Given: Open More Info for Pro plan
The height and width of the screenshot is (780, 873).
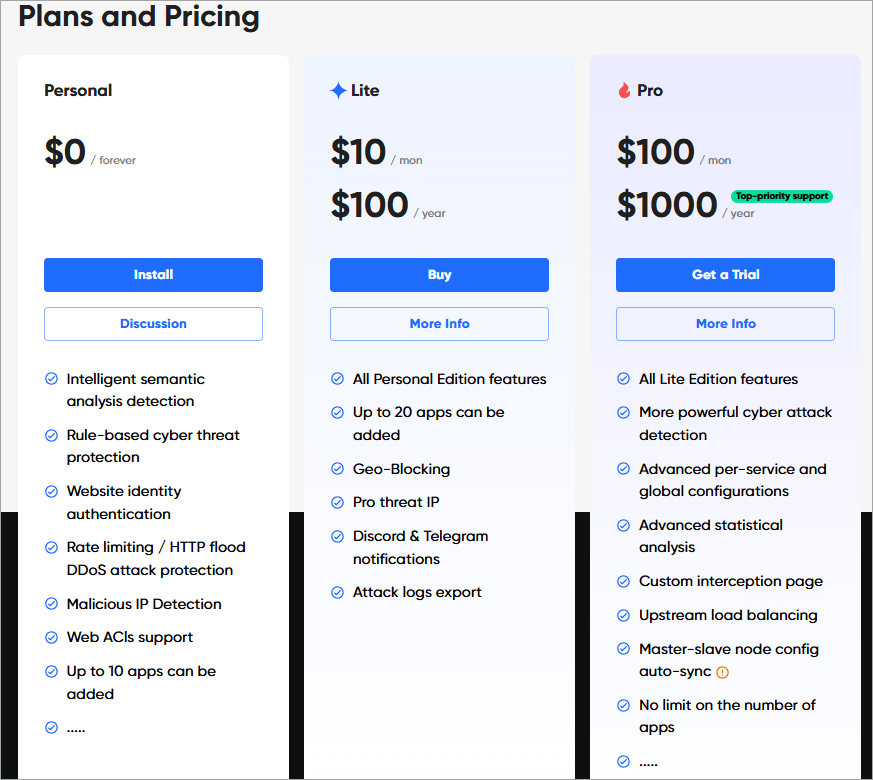Looking at the screenshot, I should coord(725,324).
